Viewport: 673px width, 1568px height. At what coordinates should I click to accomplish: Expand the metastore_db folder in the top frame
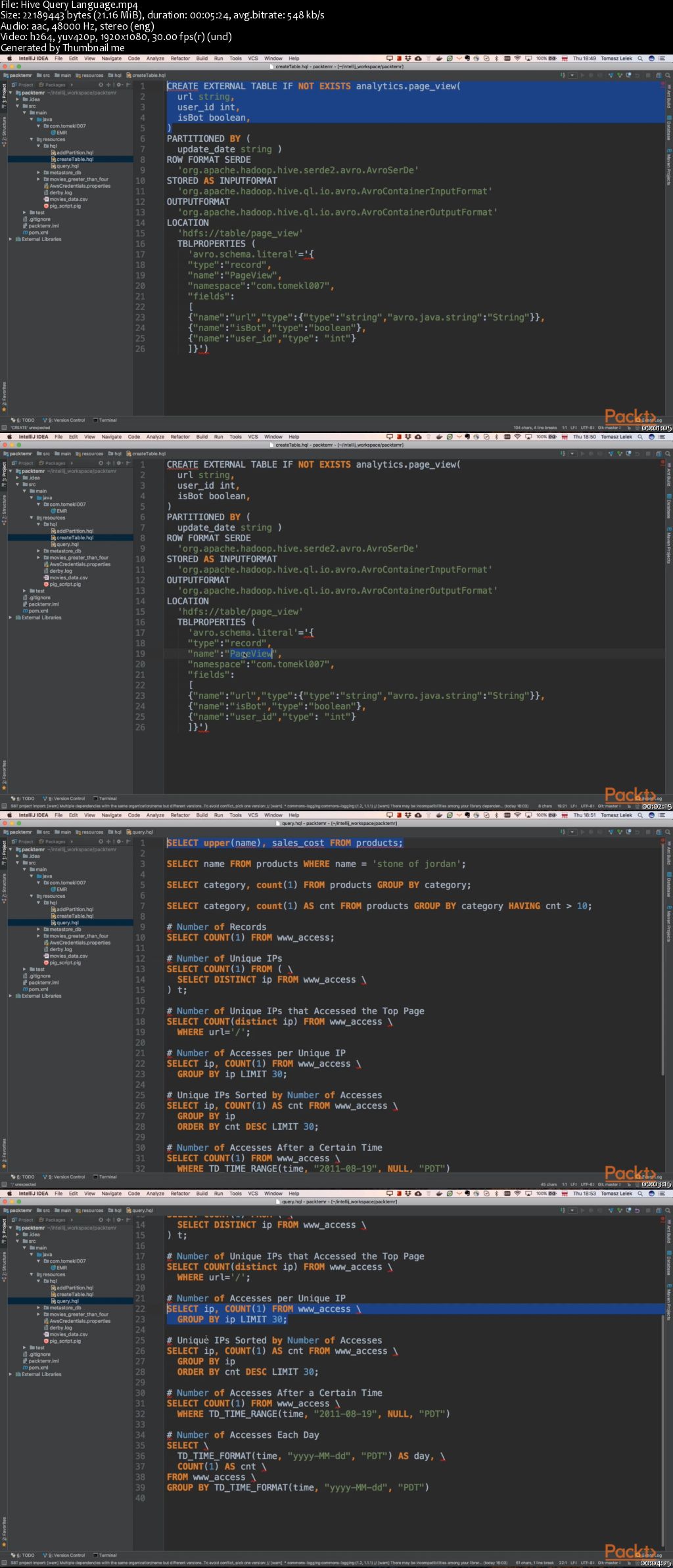(x=39, y=173)
